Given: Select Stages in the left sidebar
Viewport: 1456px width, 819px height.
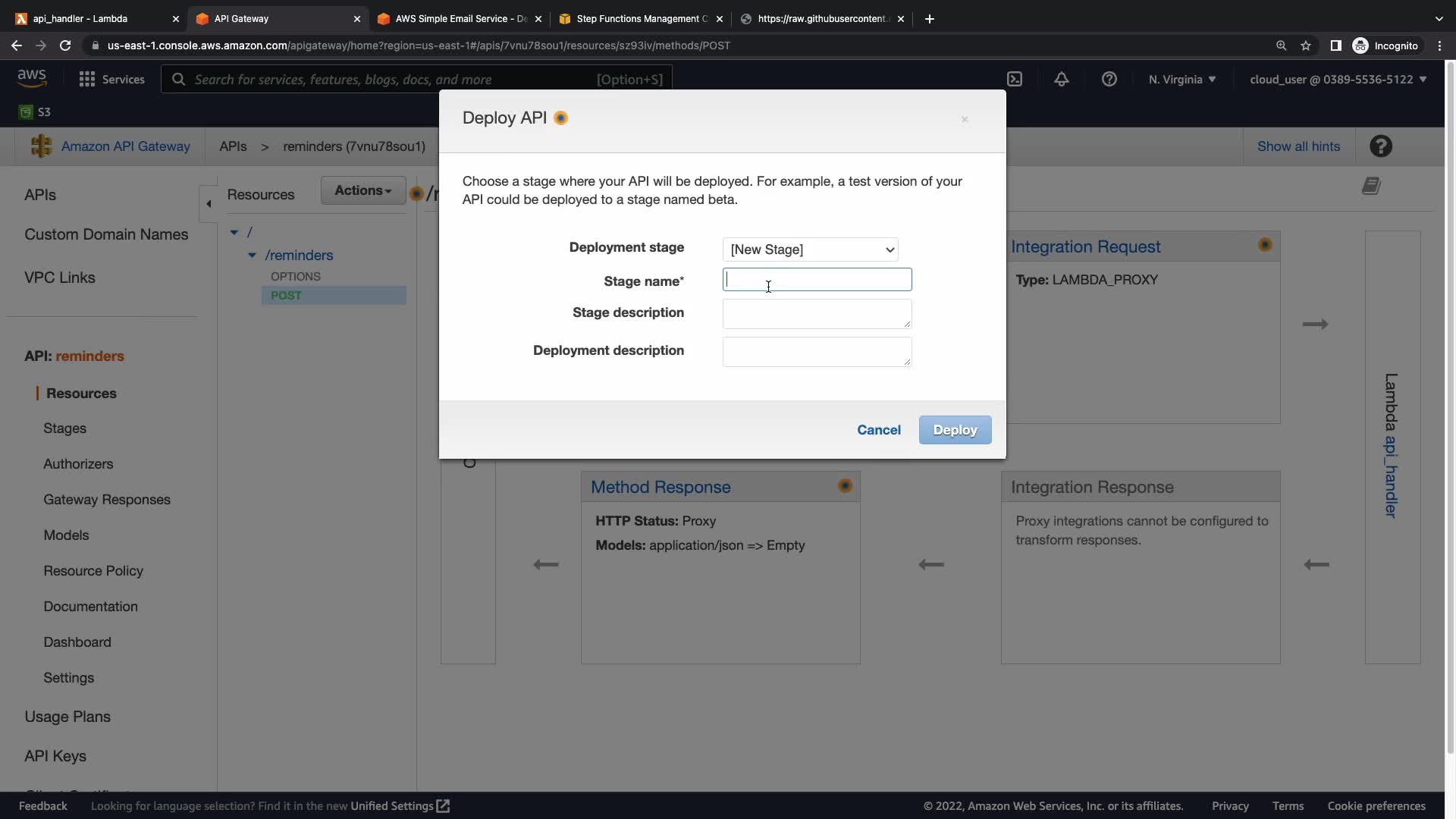Looking at the screenshot, I should [64, 428].
